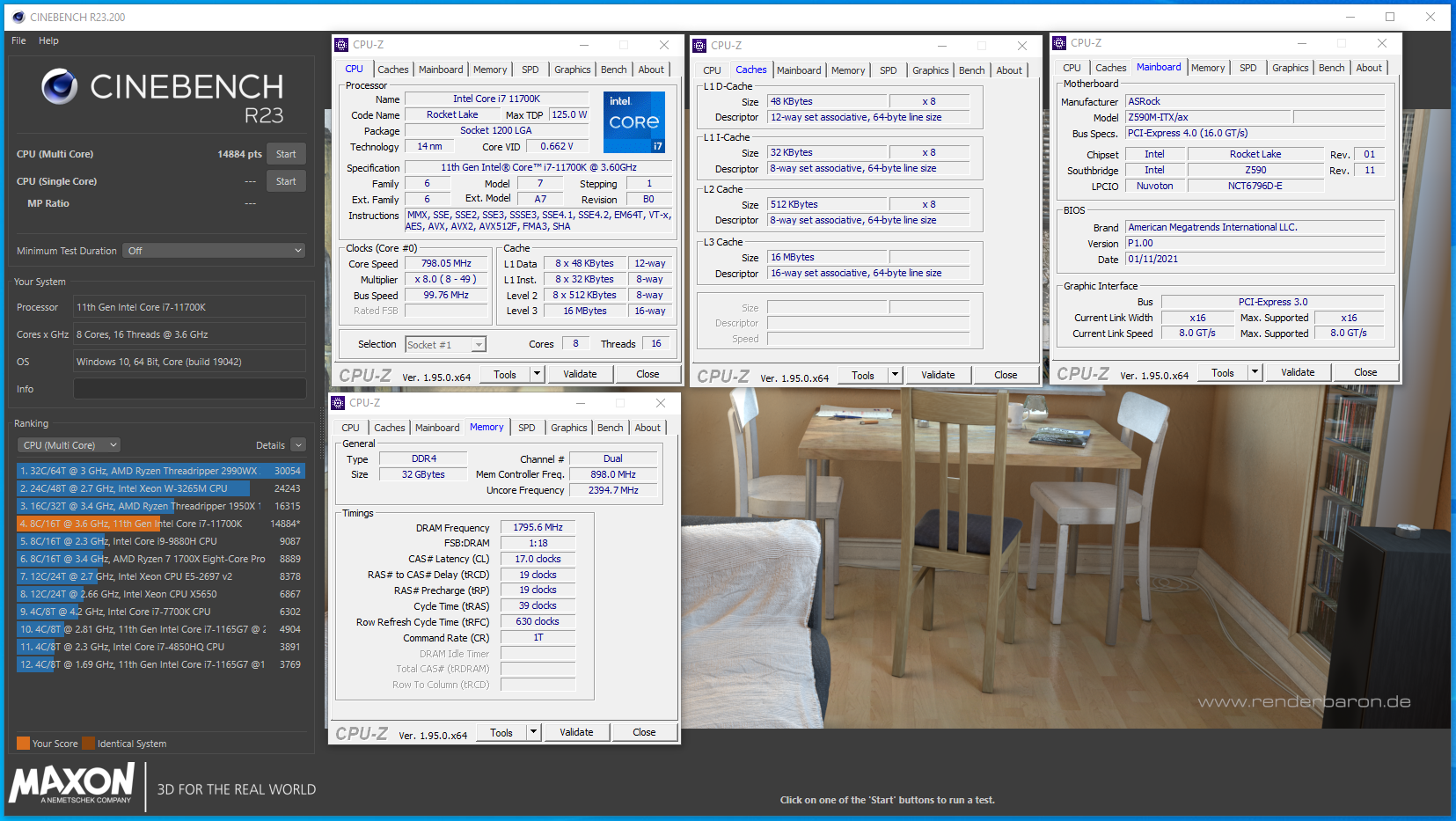Switch to CPU tab in the CPU-Z Caches window
This screenshot has height=821, width=1456.
(712, 70)
